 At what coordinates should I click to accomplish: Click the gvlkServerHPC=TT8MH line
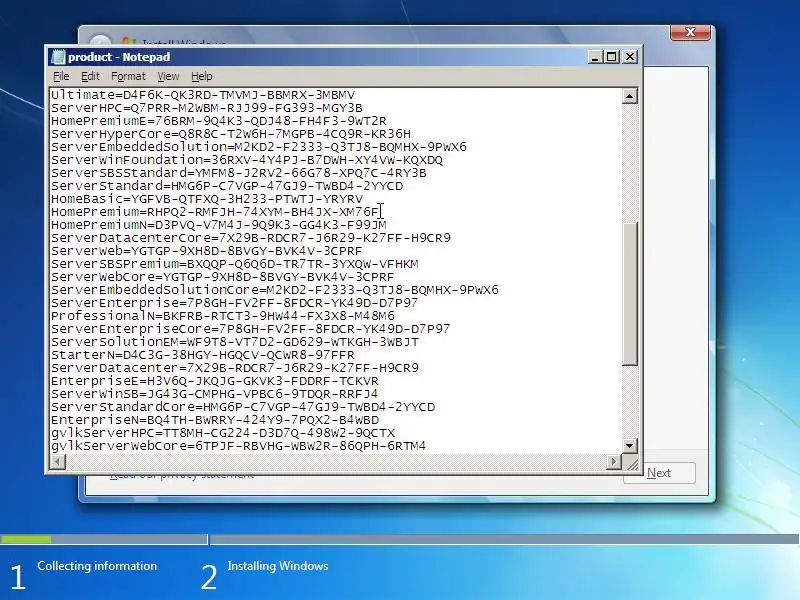(223, 433)
